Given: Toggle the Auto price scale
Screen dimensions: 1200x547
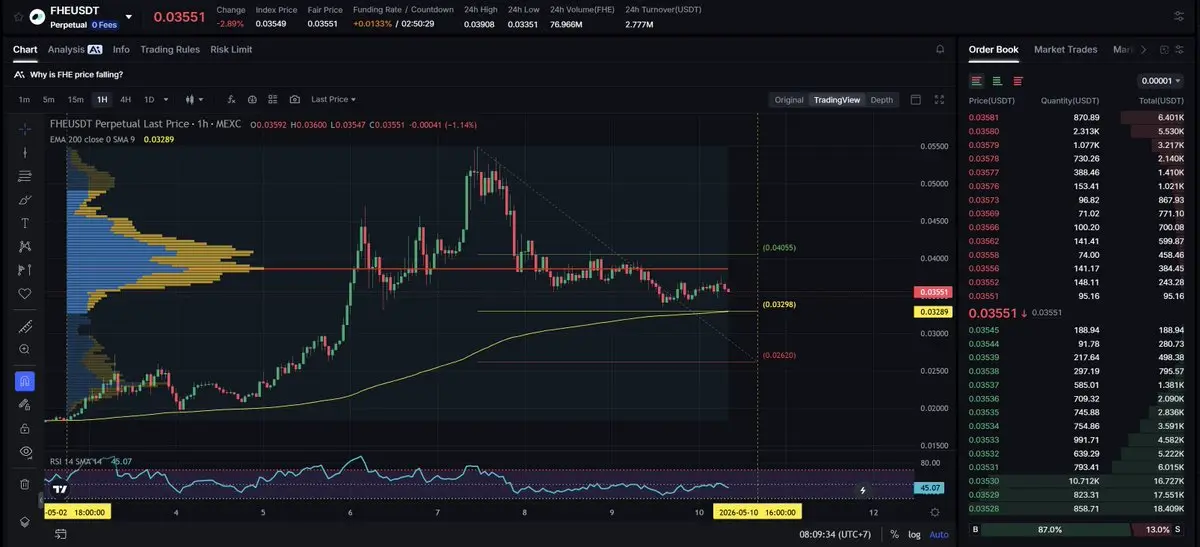Looking at the screenshot, I should 938,534.
